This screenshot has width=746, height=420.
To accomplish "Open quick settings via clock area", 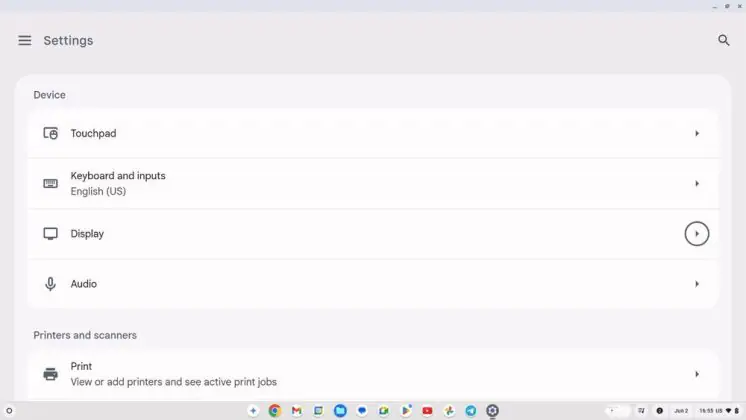I will point(719,410).
